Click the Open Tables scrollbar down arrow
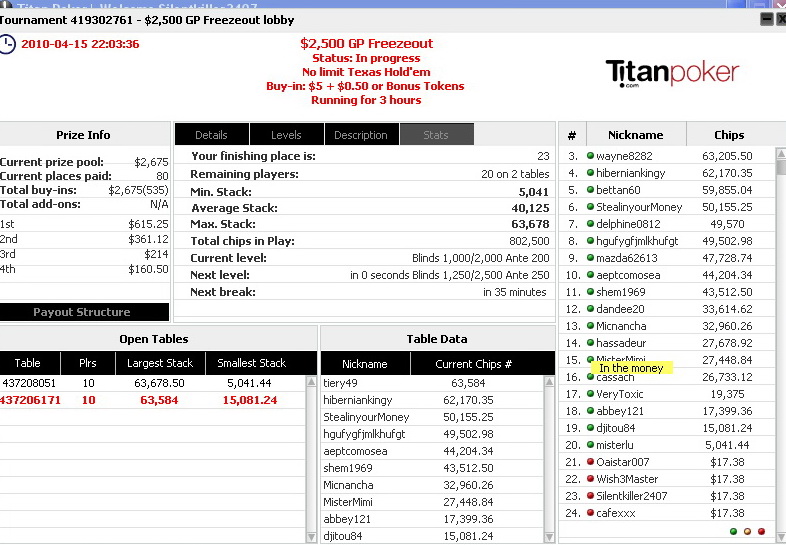This screenshot has width=786, height=545. pos(311,537)
